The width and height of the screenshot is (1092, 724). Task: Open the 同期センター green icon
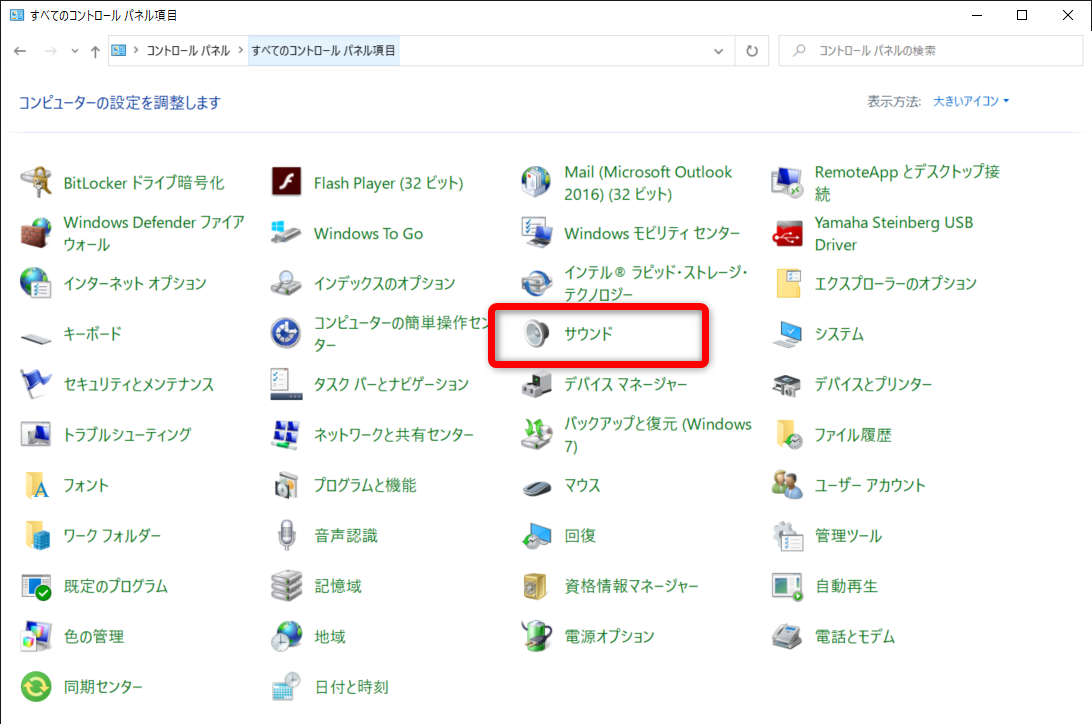[x=36, y=687]
